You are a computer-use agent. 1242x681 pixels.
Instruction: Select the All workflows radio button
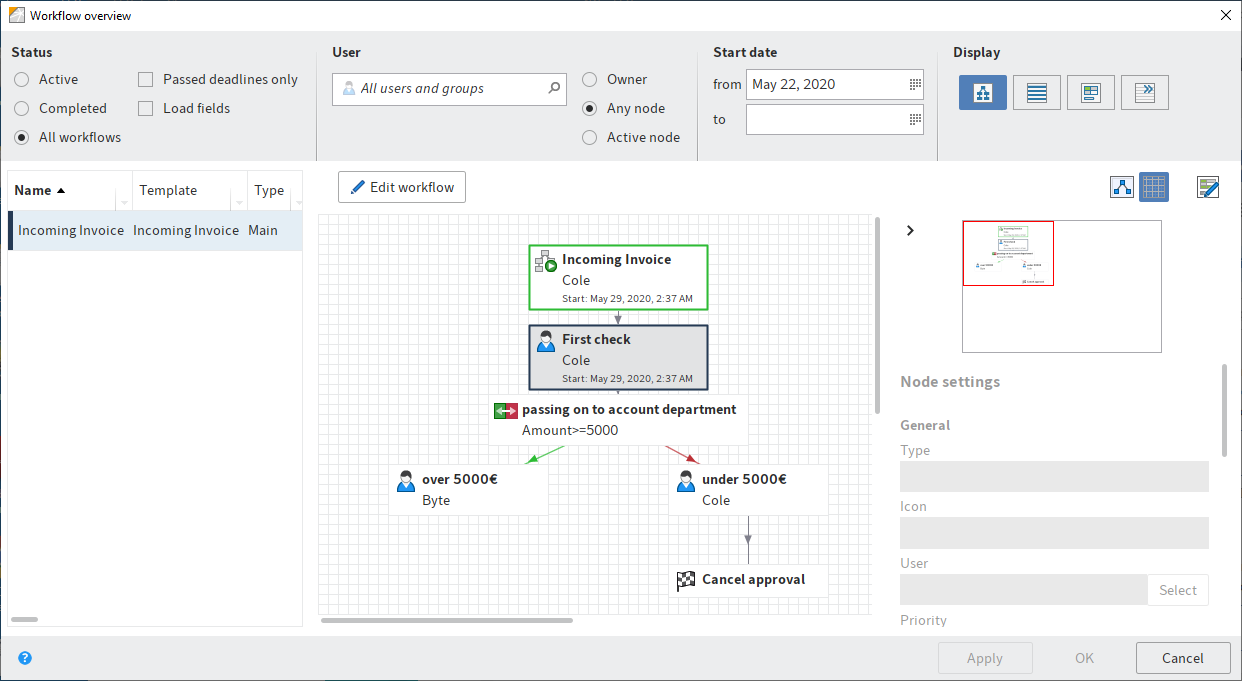pyautogui.click(x=22, y=137)
